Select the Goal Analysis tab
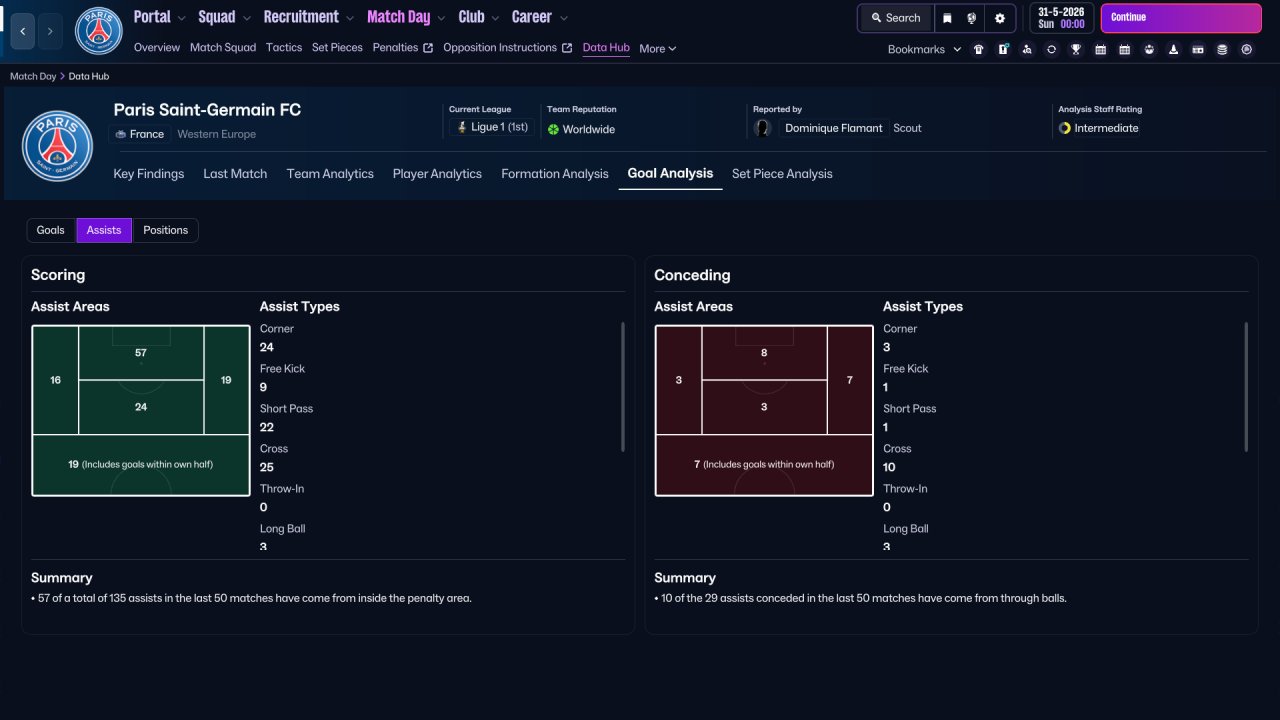This screenshot has width=1280, height=720. point(670,173)
